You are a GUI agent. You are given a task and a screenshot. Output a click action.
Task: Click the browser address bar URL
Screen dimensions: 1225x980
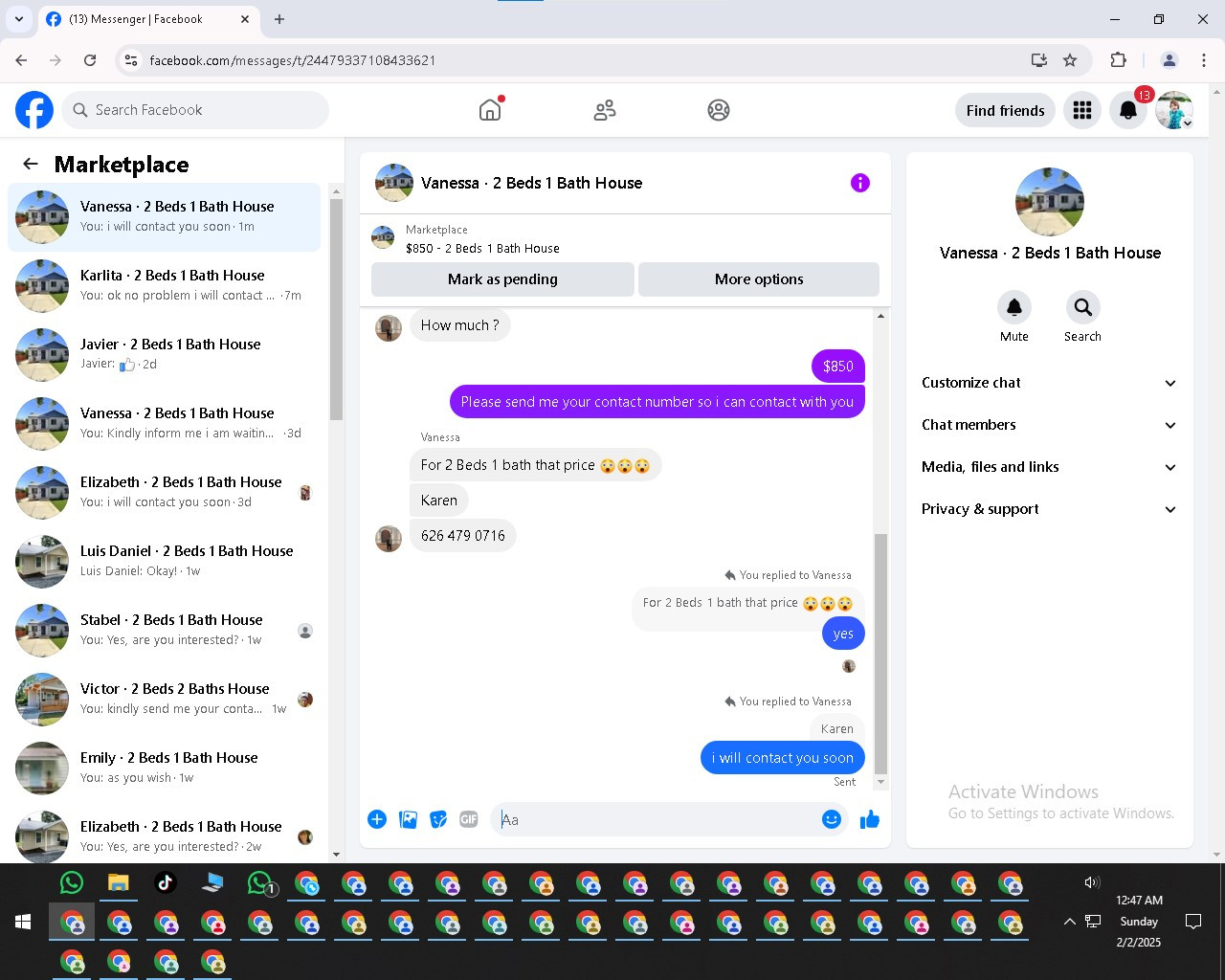(293, 60)
